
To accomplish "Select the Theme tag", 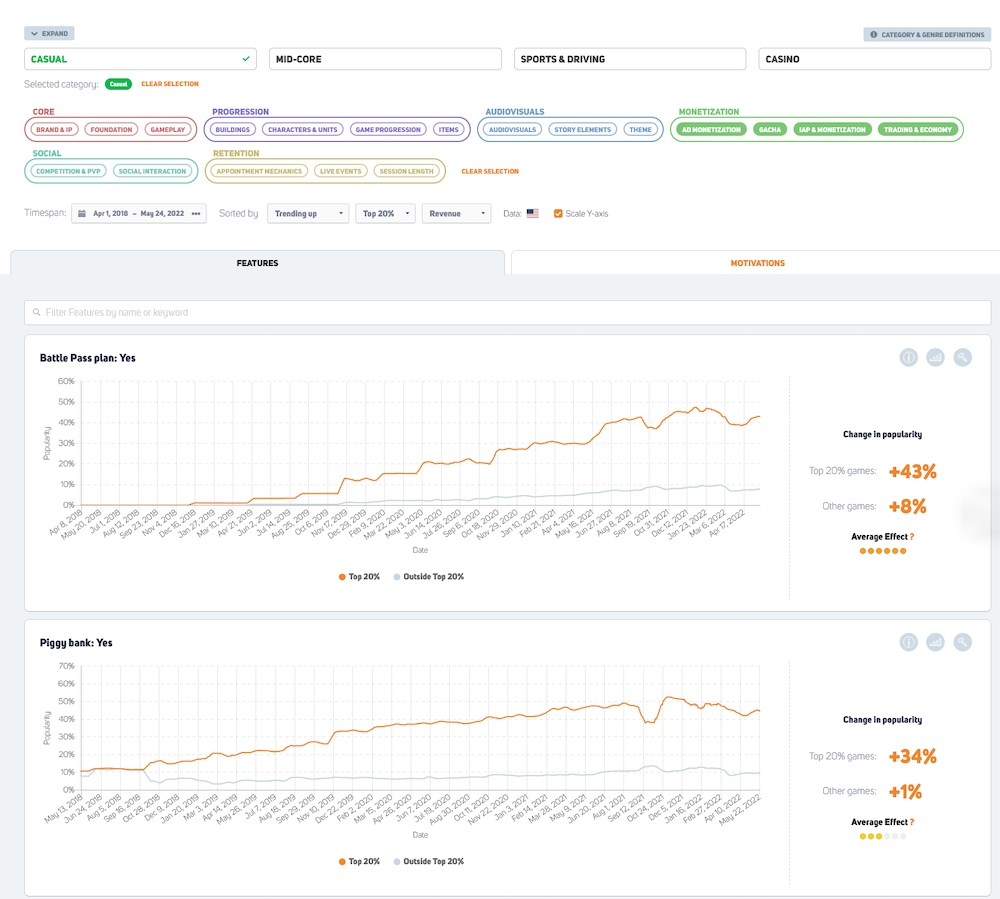I will [x=640, y=129].
